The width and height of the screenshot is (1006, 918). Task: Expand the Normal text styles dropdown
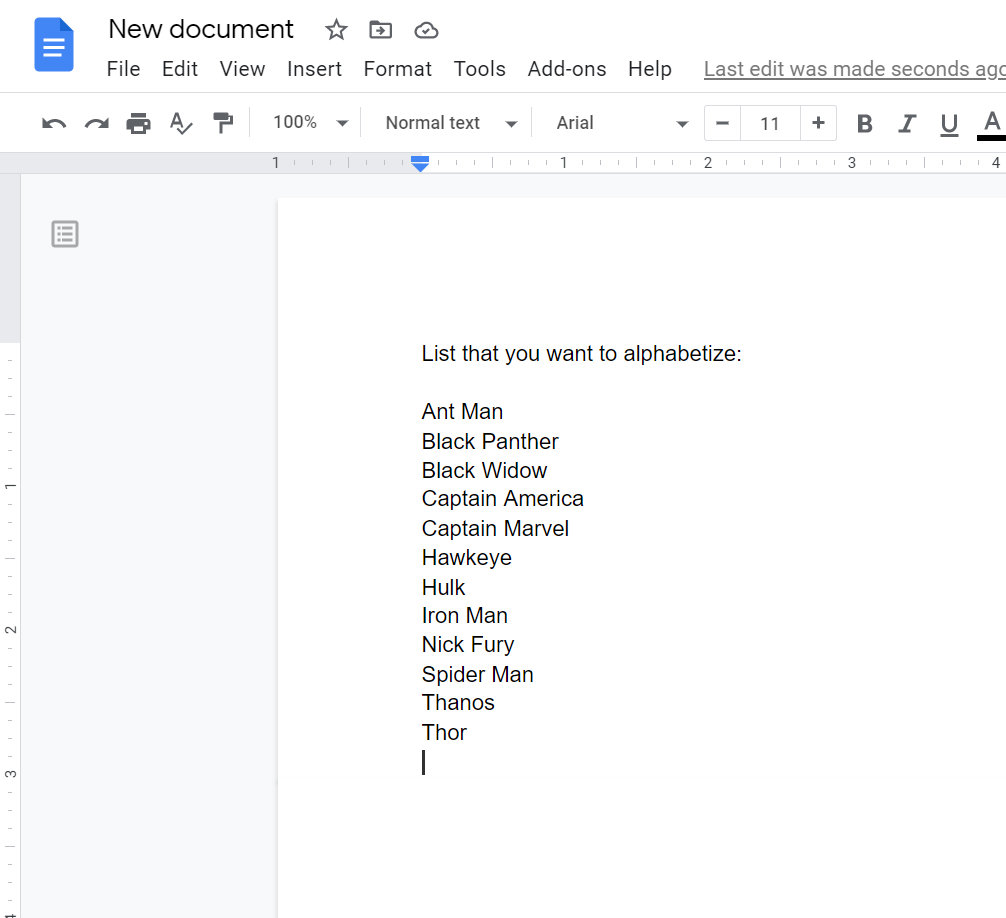(x=451, y=123)
